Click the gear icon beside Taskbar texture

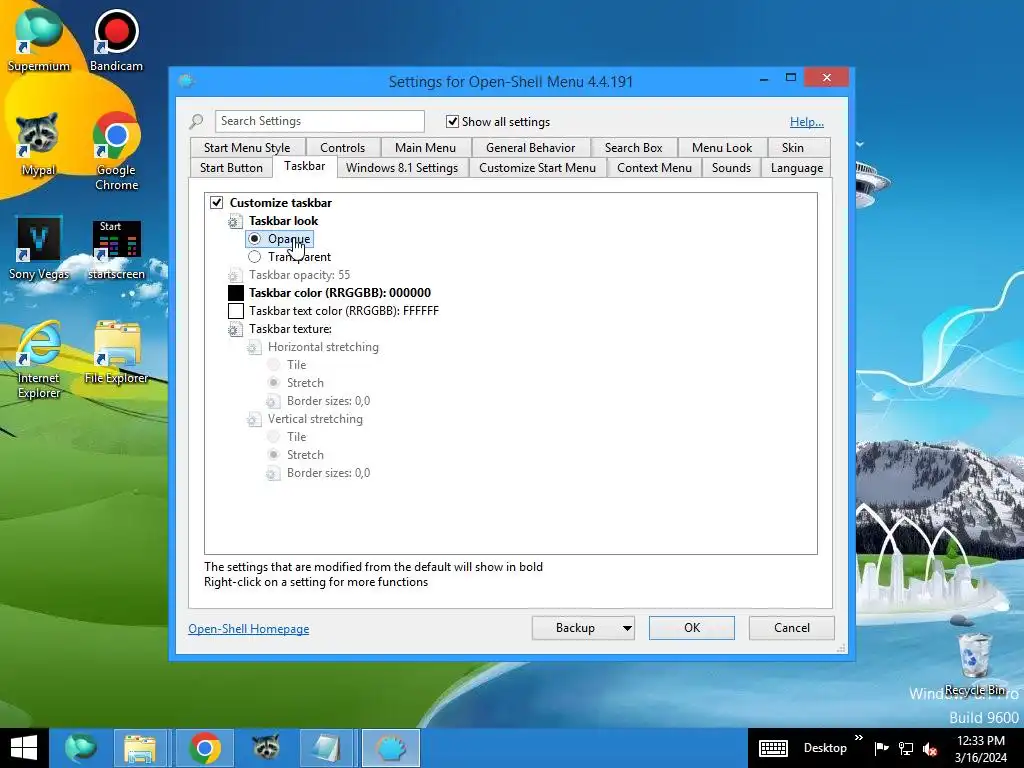[235, 329]
